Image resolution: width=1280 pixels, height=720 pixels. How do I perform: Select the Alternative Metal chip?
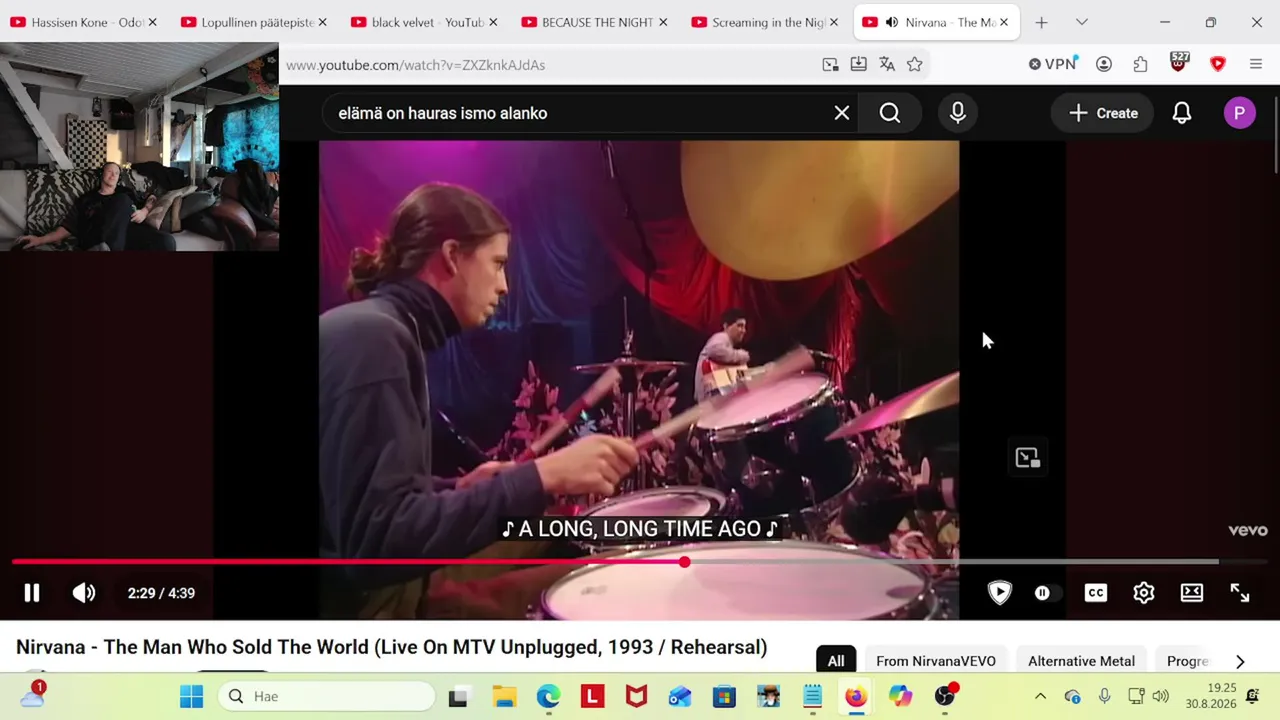tap(1081, 661)
